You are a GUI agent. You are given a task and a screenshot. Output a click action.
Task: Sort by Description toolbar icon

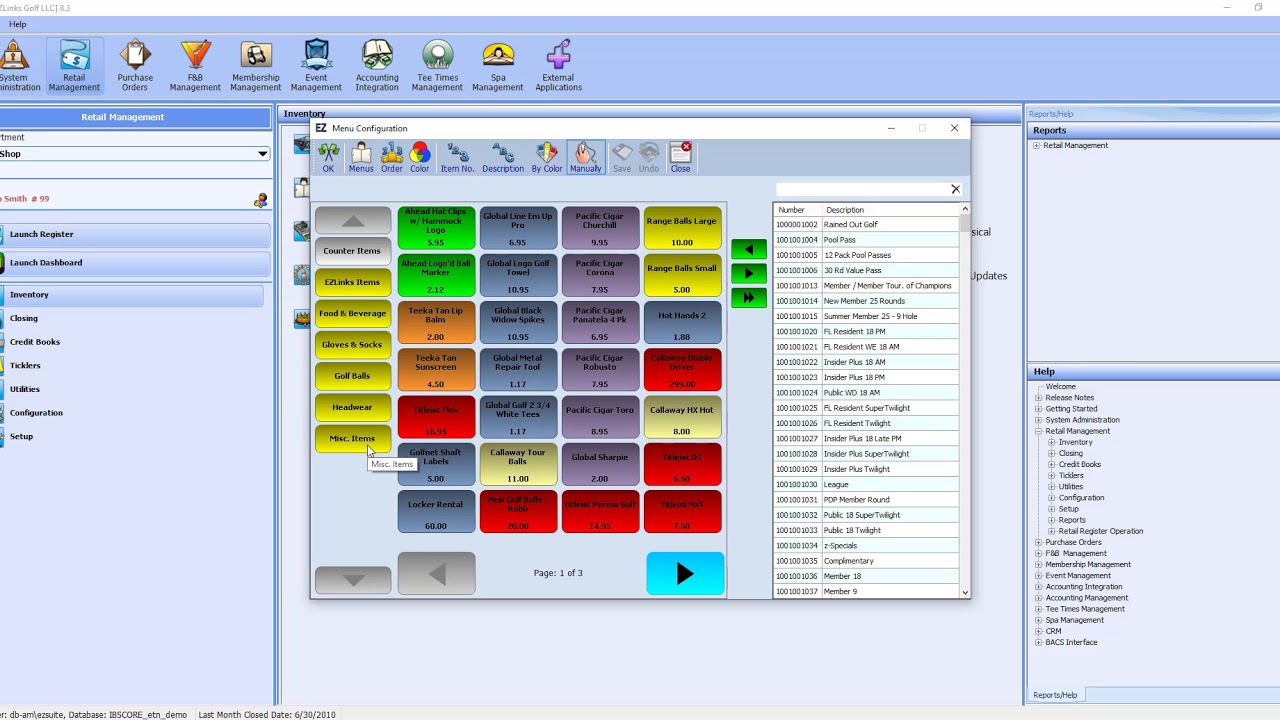(503, 158)
